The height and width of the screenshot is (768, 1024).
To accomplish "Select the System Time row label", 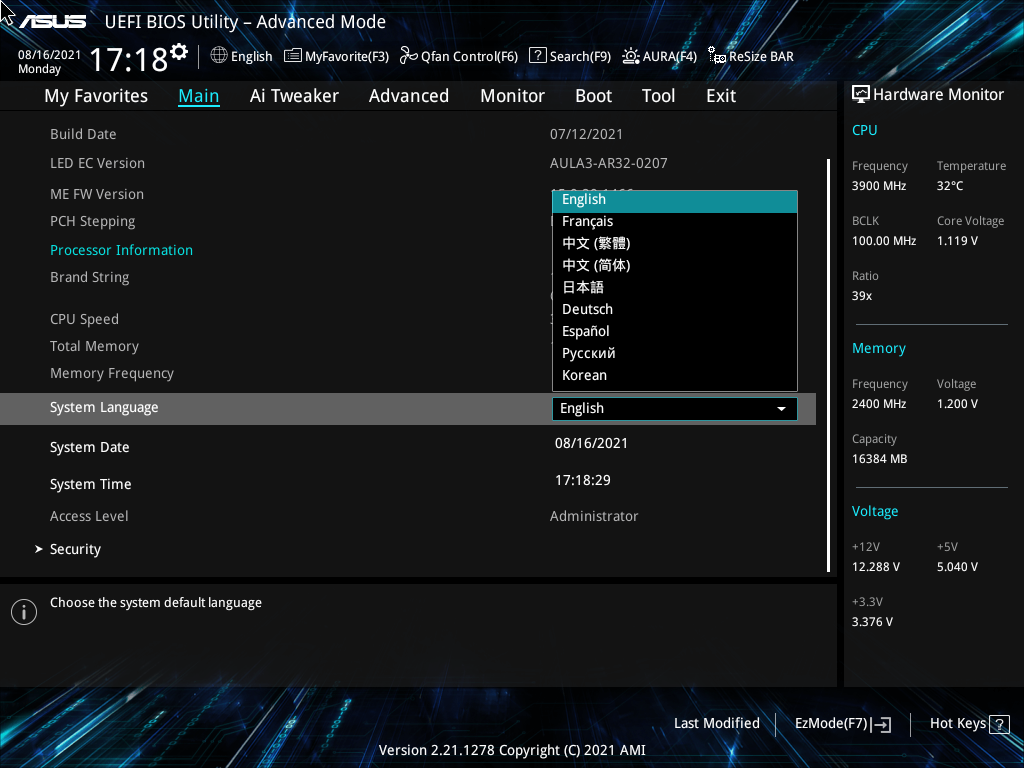I will click(x=90, y=485).
